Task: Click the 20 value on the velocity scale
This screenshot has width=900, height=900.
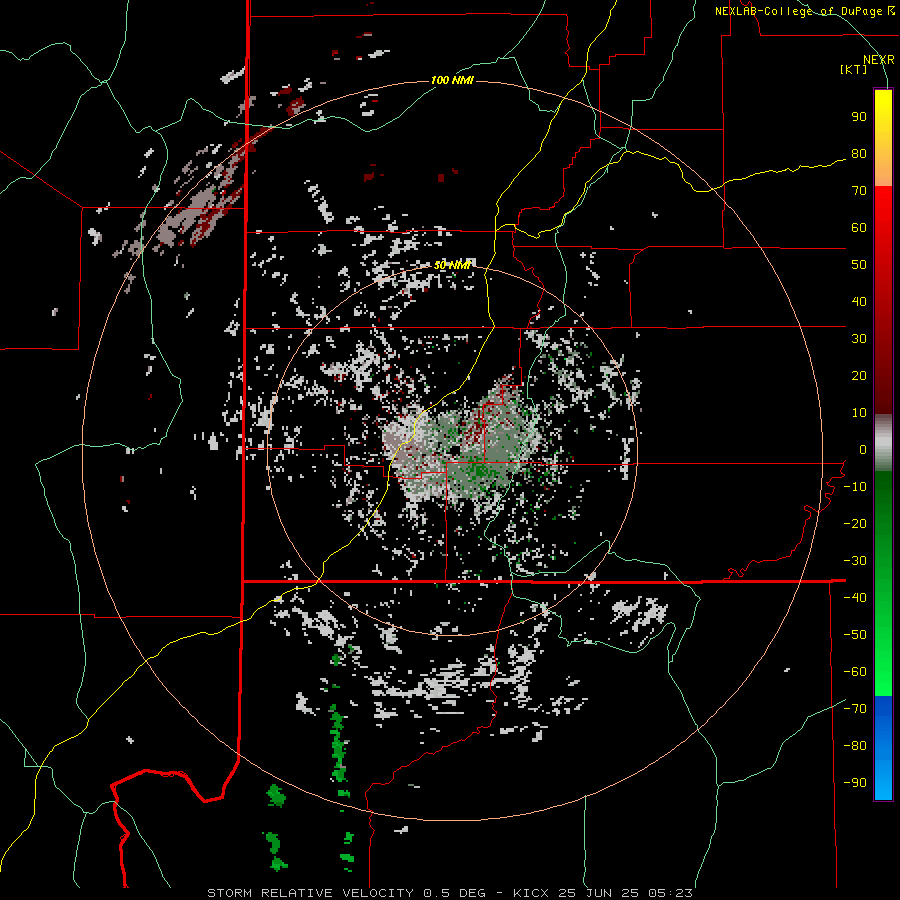Action: tap(859, 376)
